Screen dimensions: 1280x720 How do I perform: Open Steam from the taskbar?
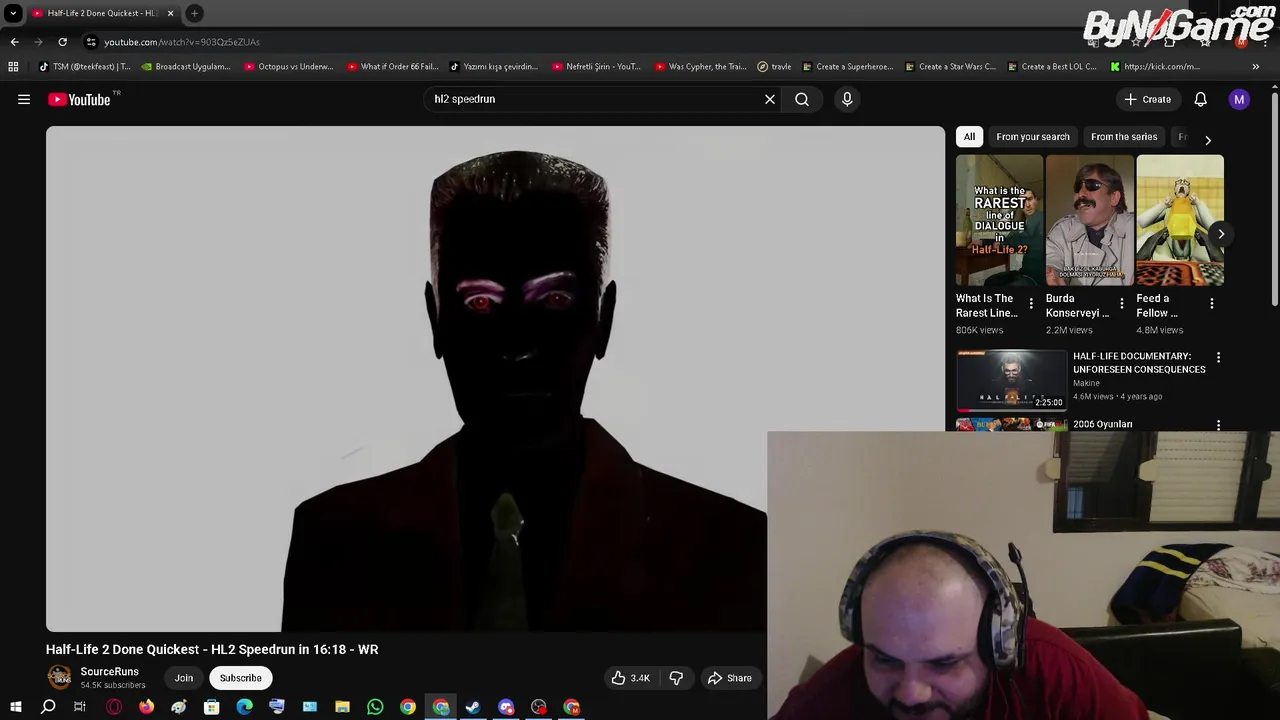pyautogui.click(x=473, y=707)
